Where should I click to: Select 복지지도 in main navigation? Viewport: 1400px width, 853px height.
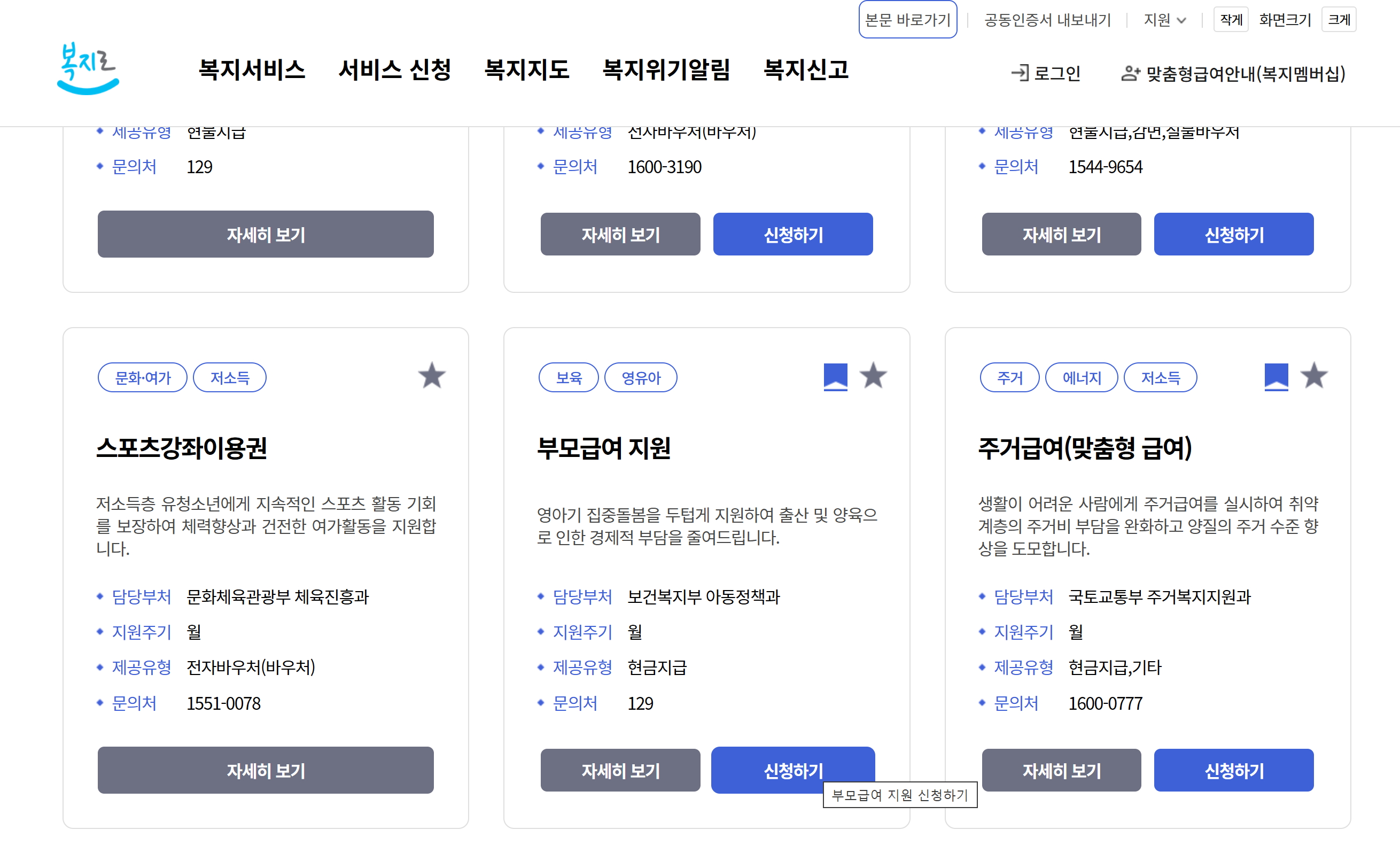[526, 70]
